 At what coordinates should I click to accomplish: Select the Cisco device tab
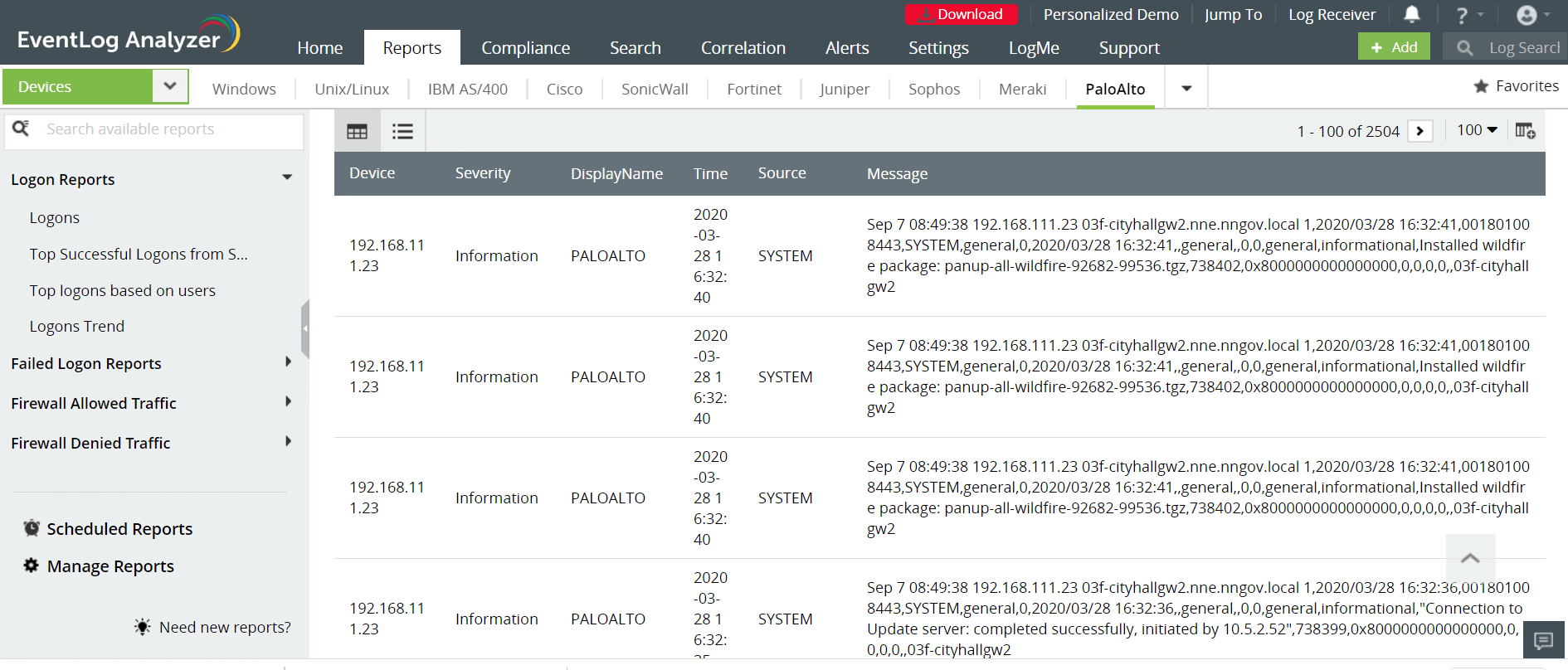point(565,89)
